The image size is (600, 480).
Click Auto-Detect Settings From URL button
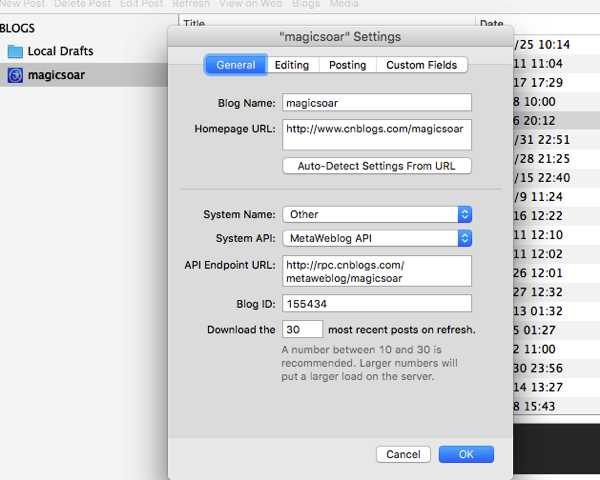[377, 166]
